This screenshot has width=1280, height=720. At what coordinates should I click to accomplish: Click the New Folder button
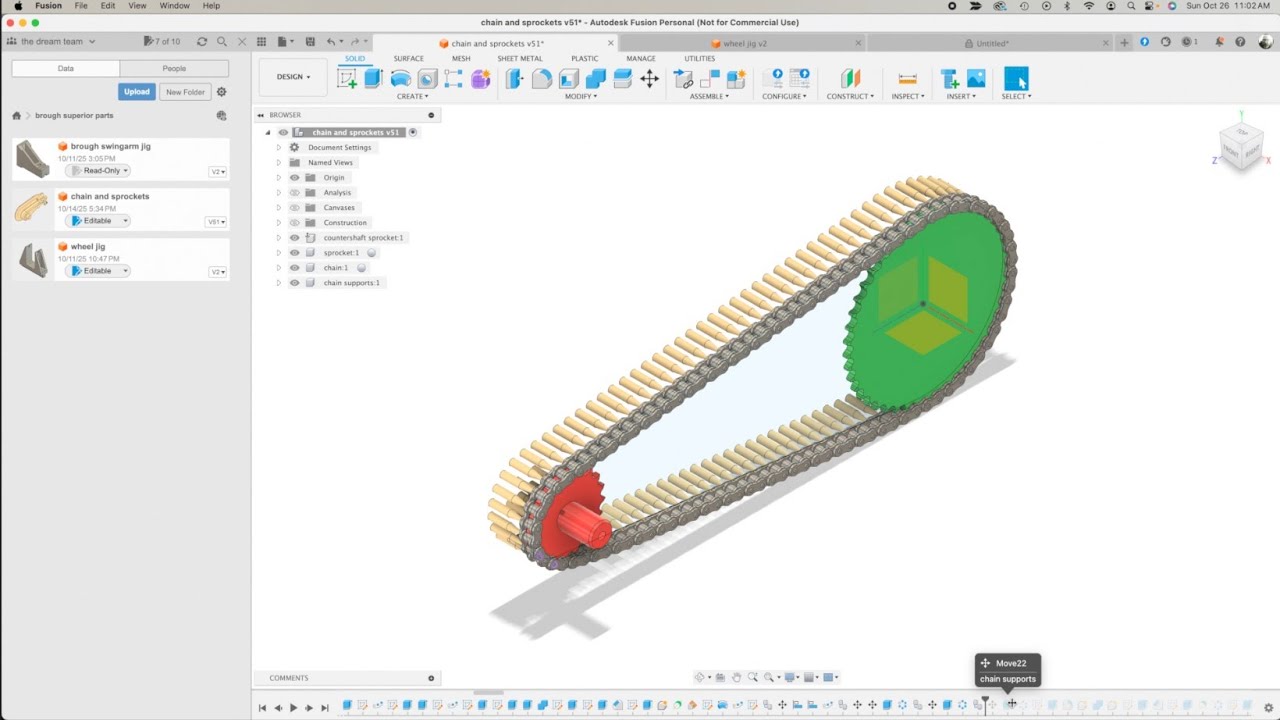185,92
